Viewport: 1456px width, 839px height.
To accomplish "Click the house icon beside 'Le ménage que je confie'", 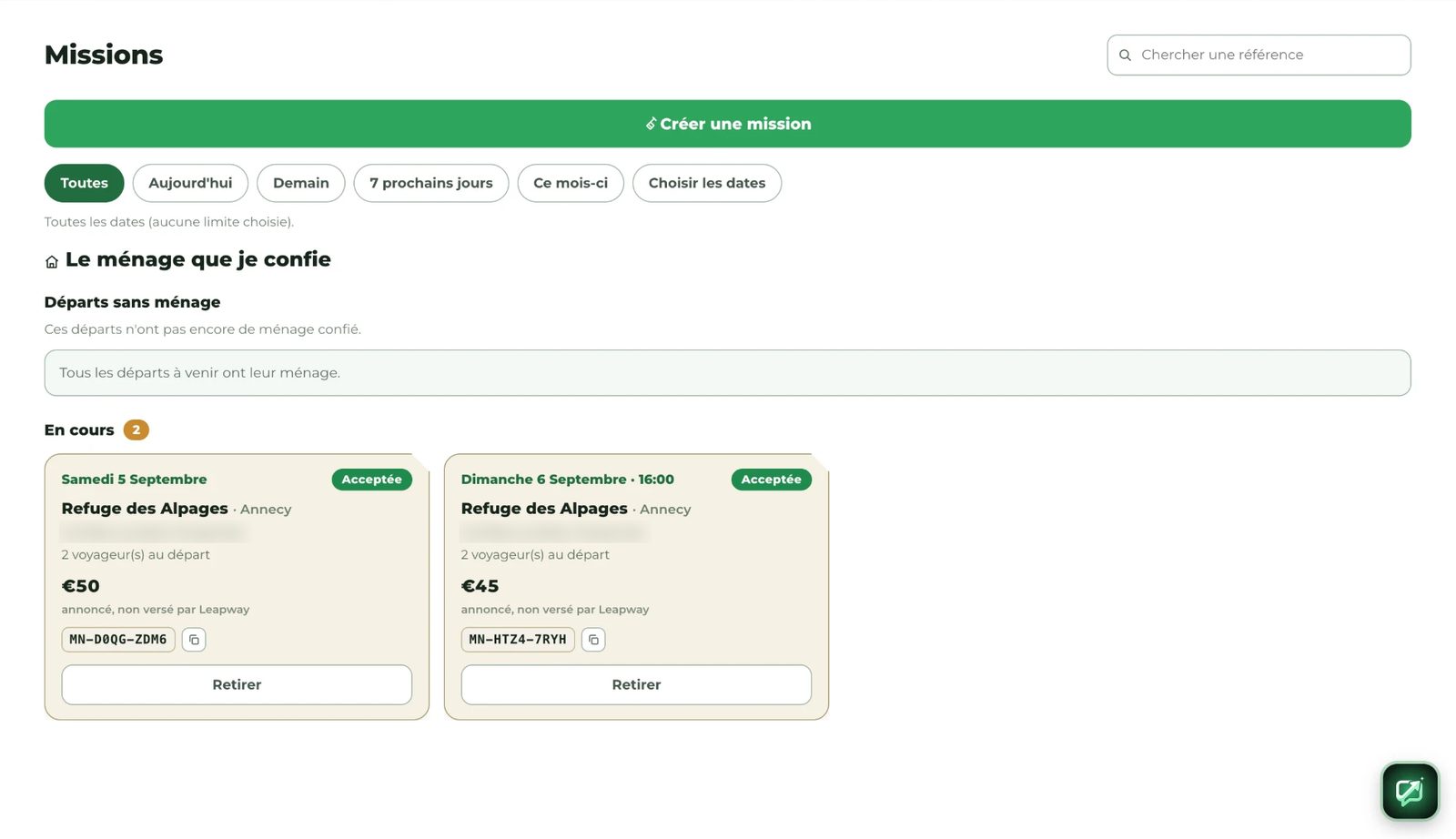I will (x=52, y=262).
